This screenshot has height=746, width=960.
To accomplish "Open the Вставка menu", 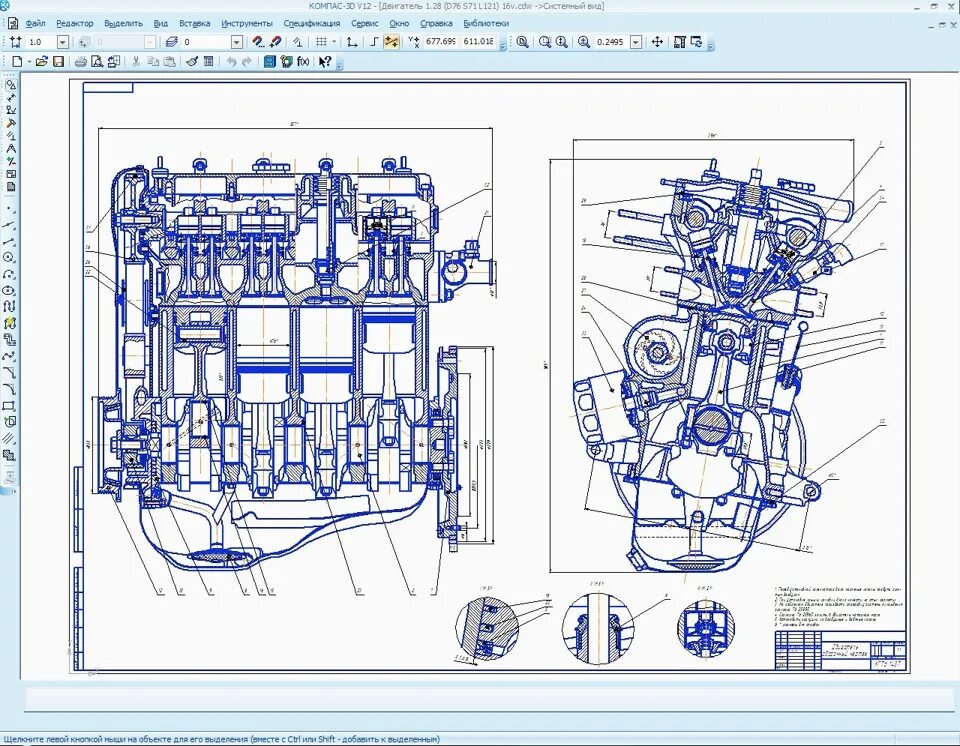I will 195,24.
